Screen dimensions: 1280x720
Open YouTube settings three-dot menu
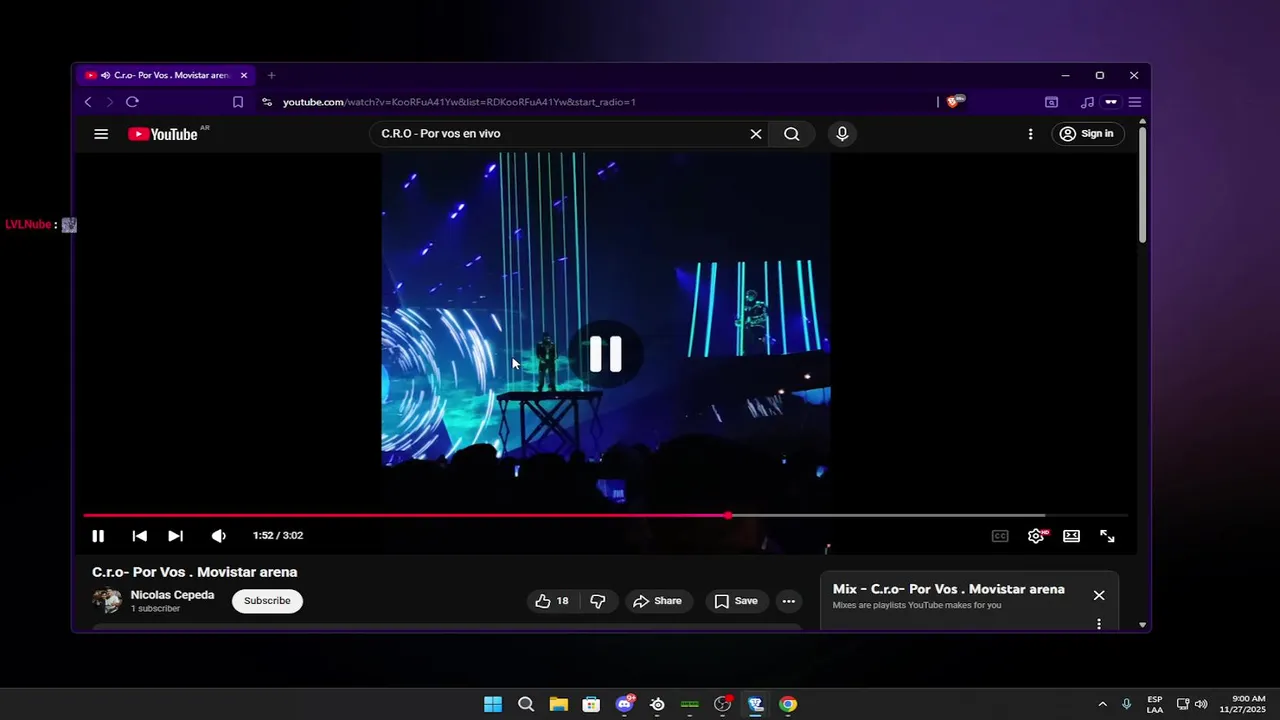pyautogui.click(x=1031, y=134)
